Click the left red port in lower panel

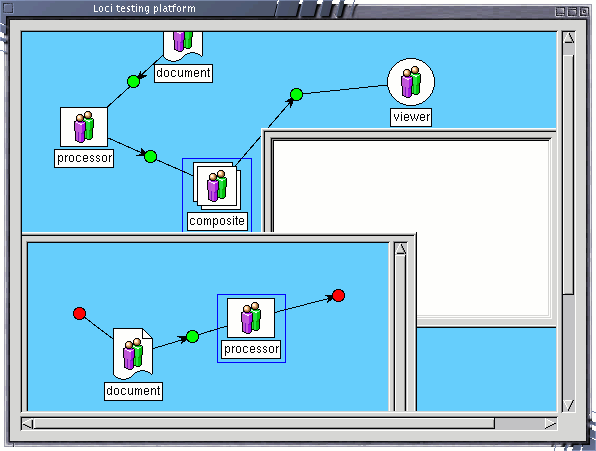(79, 313)
